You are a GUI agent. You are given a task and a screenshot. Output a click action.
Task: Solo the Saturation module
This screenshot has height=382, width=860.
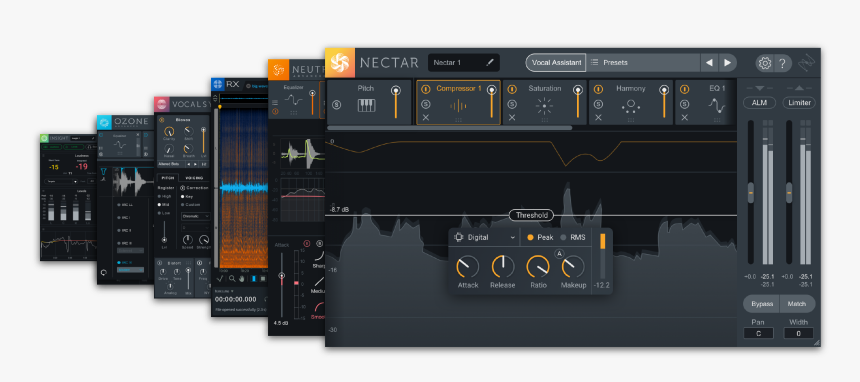512,104
